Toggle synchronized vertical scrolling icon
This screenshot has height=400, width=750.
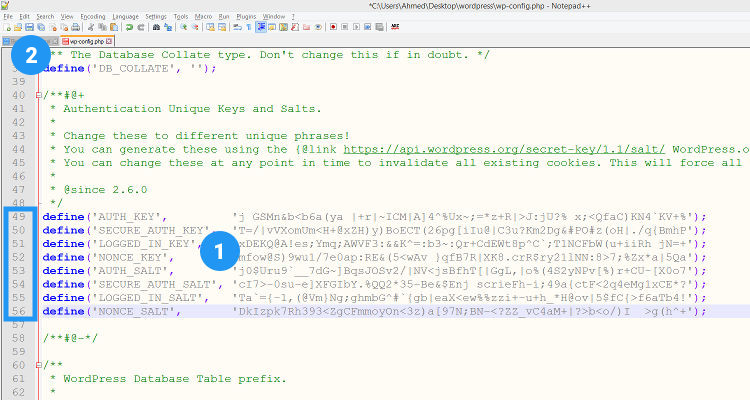tap(210, 27)
